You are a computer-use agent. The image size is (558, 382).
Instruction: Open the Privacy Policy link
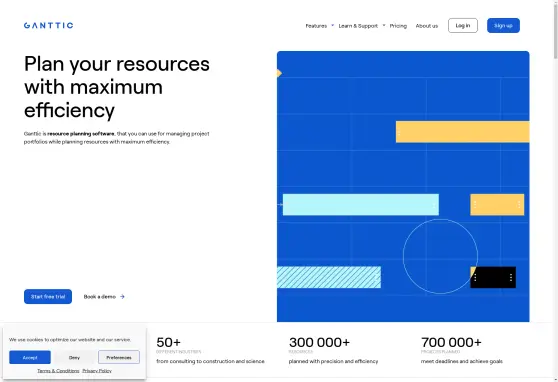tap(97, 371)
